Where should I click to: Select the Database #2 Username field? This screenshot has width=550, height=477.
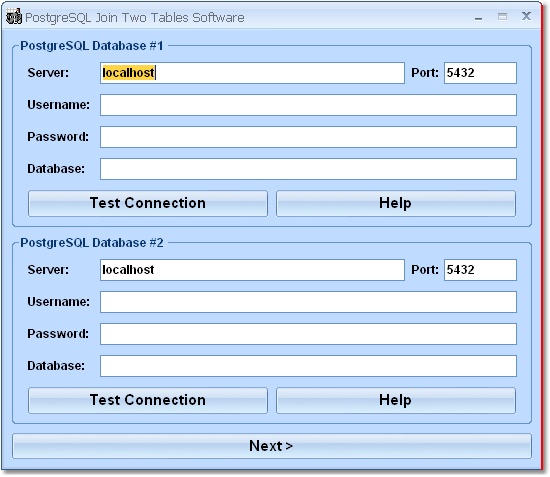coord(308,302)
